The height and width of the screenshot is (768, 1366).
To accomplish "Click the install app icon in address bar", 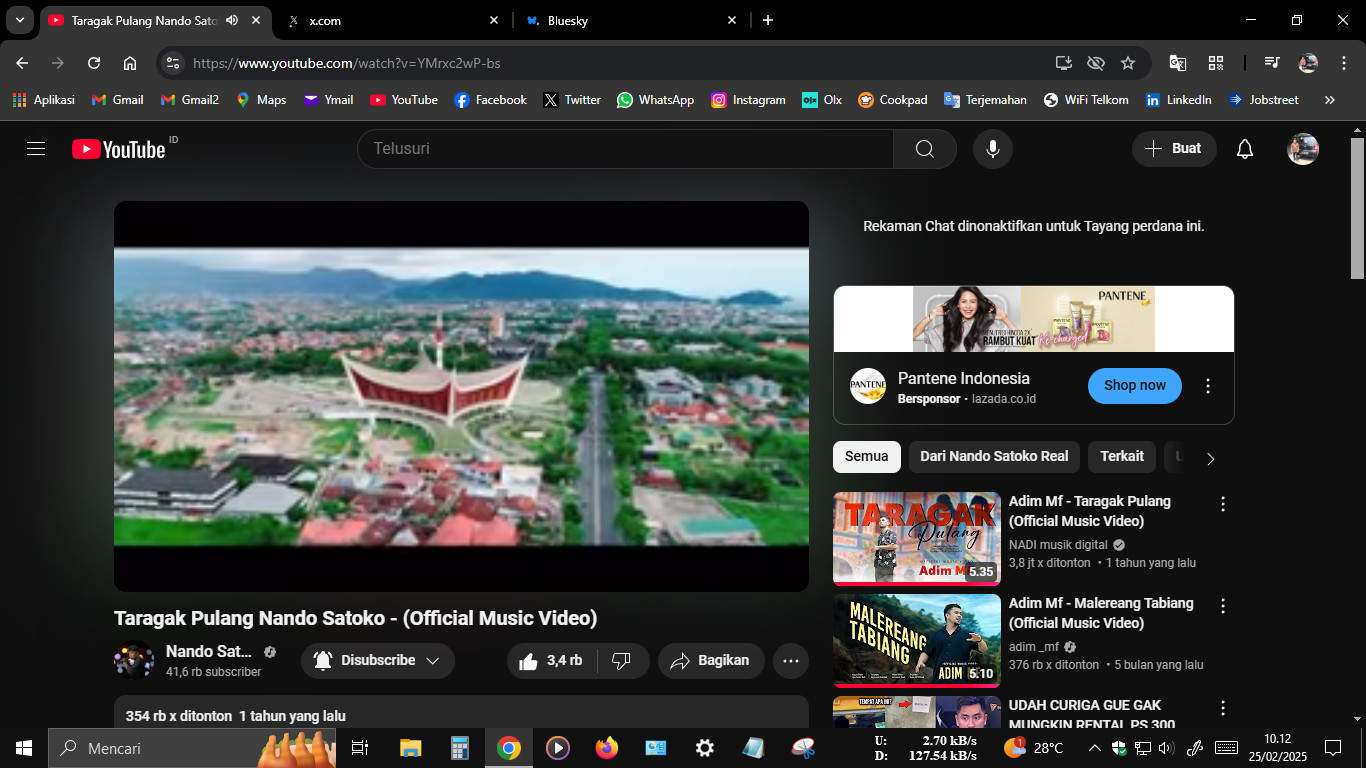I will tap(1064, 63).
